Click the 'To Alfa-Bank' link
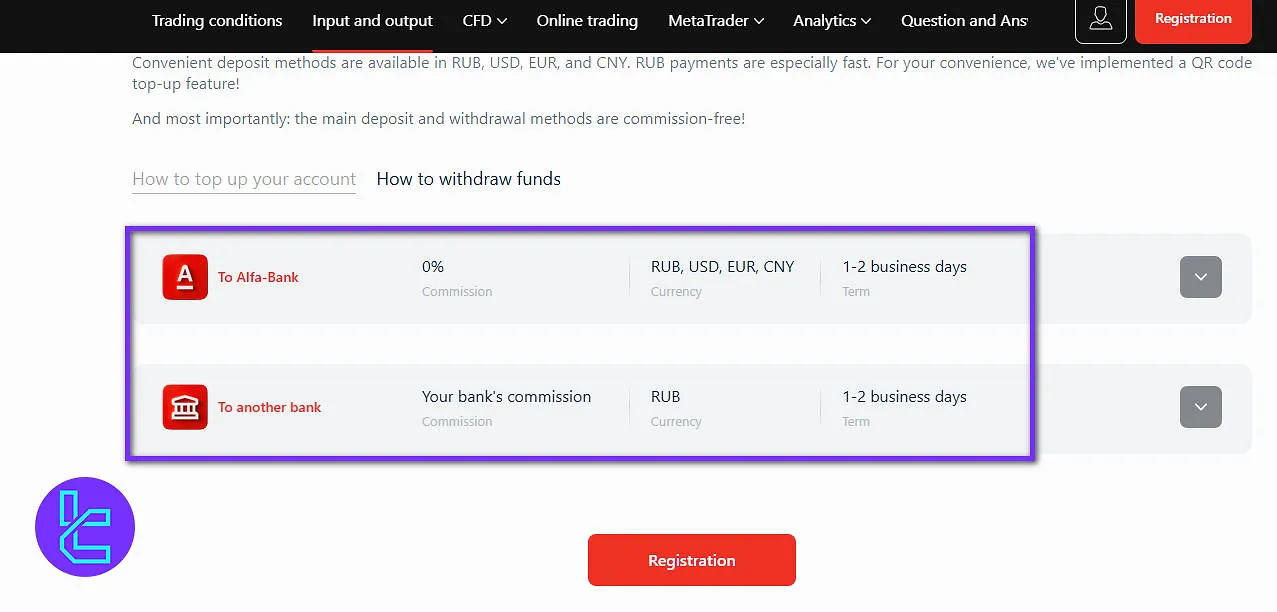The height and width of the screenshot is (612, 1277). 258,277
